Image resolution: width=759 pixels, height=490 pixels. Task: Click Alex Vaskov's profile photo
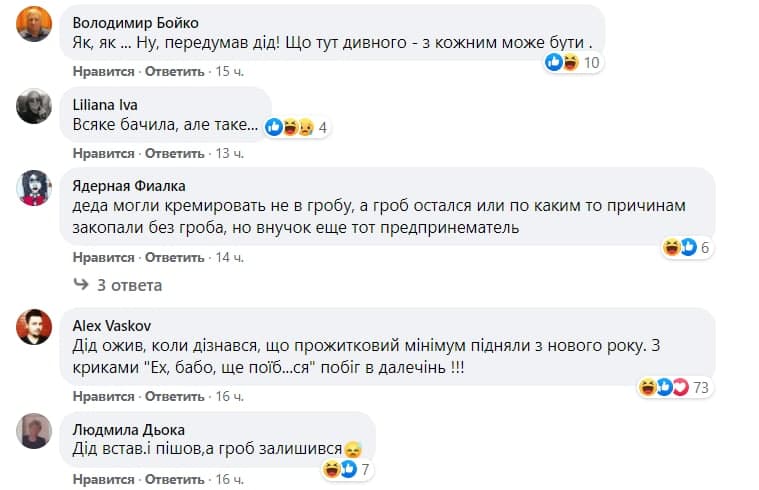click(x=35, y=327)
